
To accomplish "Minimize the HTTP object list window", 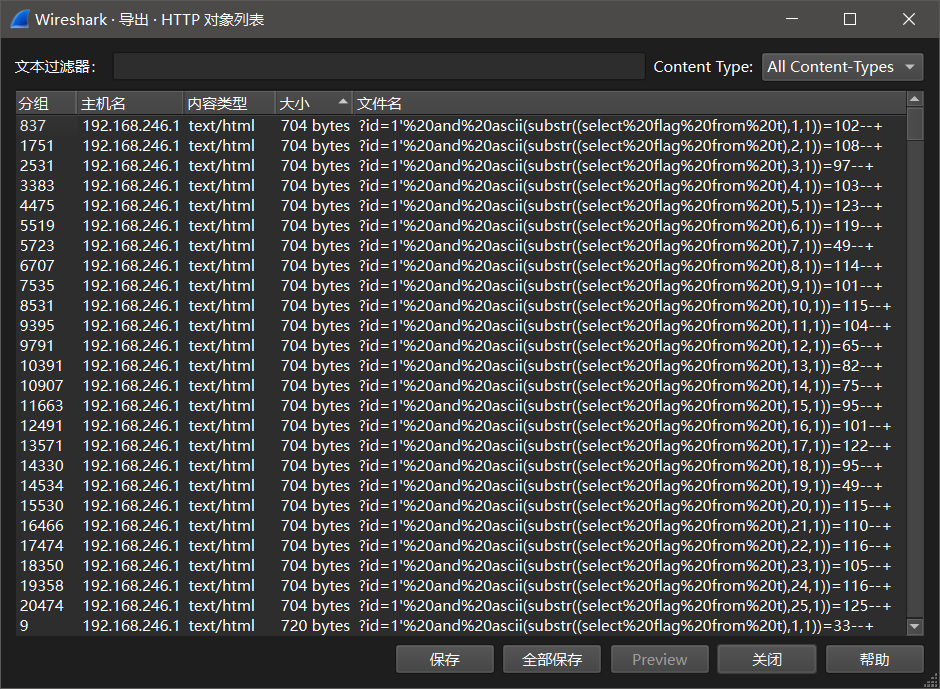I will point(792,19).
